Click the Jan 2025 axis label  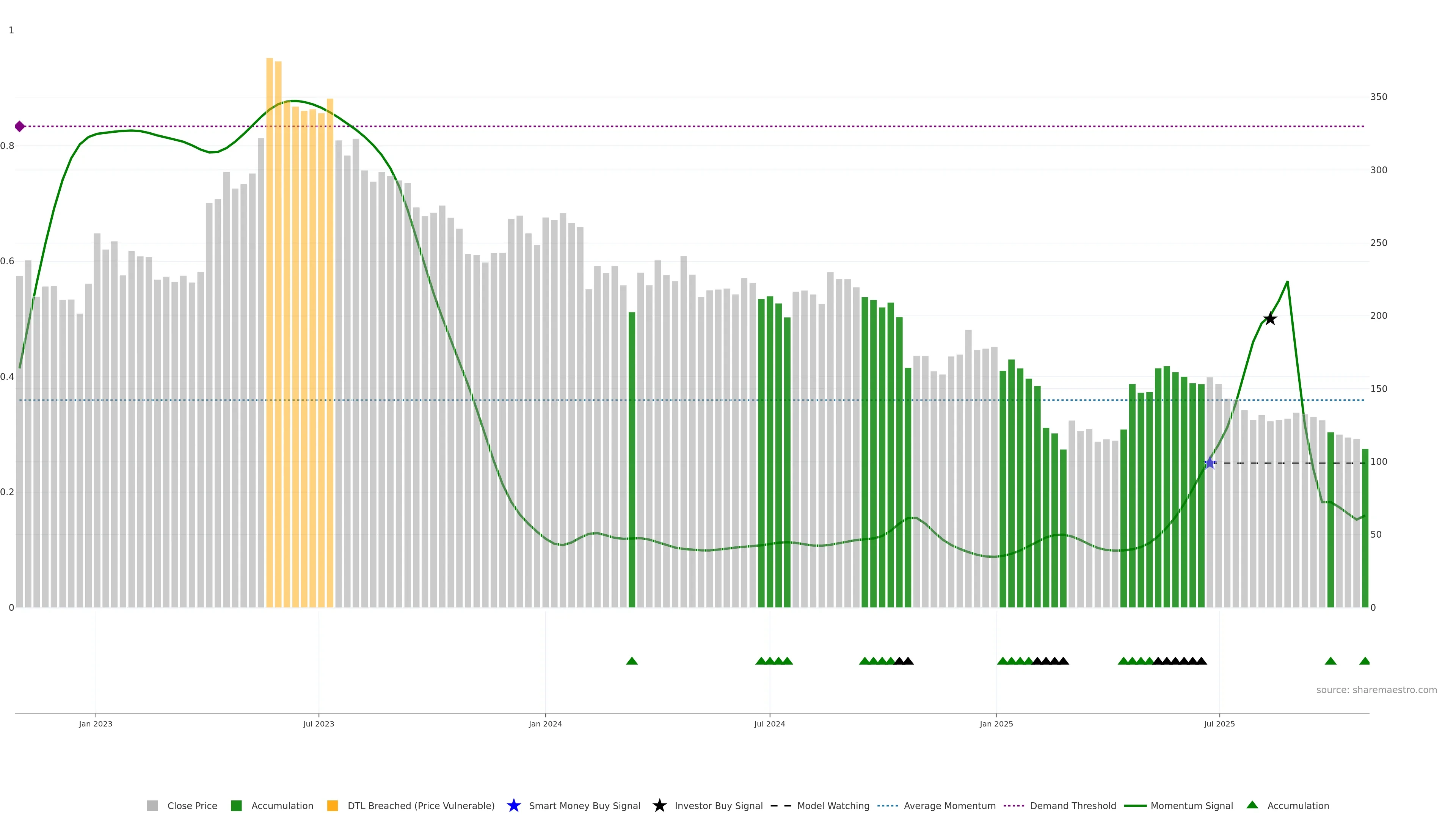coord(996,724)
